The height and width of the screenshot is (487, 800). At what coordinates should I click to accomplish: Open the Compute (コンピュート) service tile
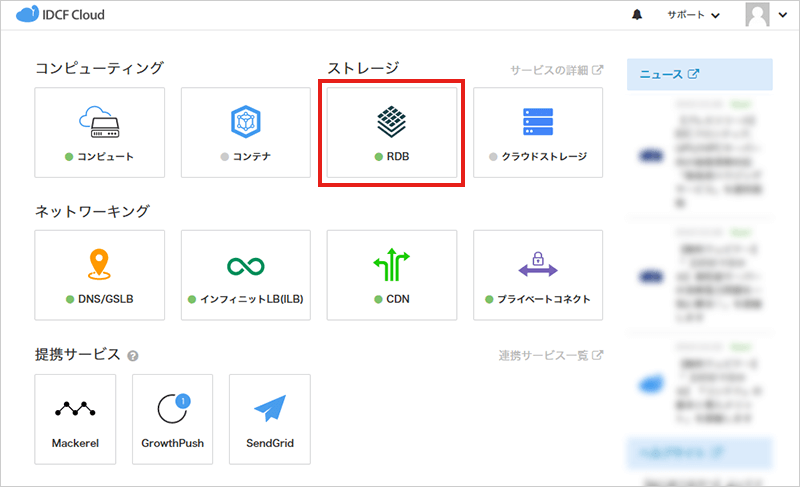[x=99, y=133]
